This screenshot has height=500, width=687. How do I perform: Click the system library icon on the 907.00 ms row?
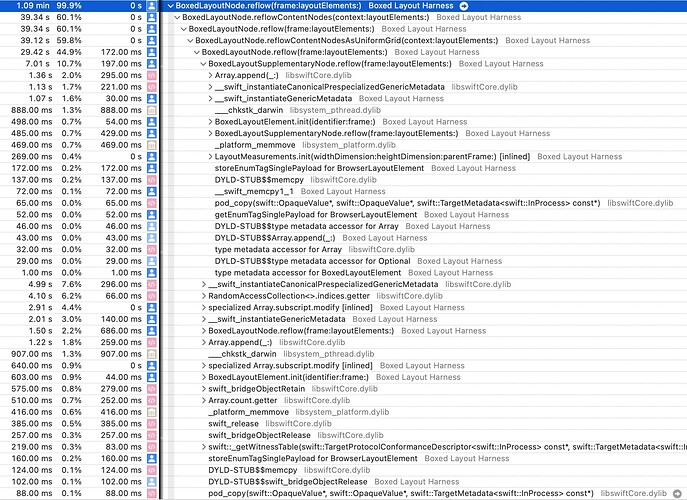tap(152, 354)
